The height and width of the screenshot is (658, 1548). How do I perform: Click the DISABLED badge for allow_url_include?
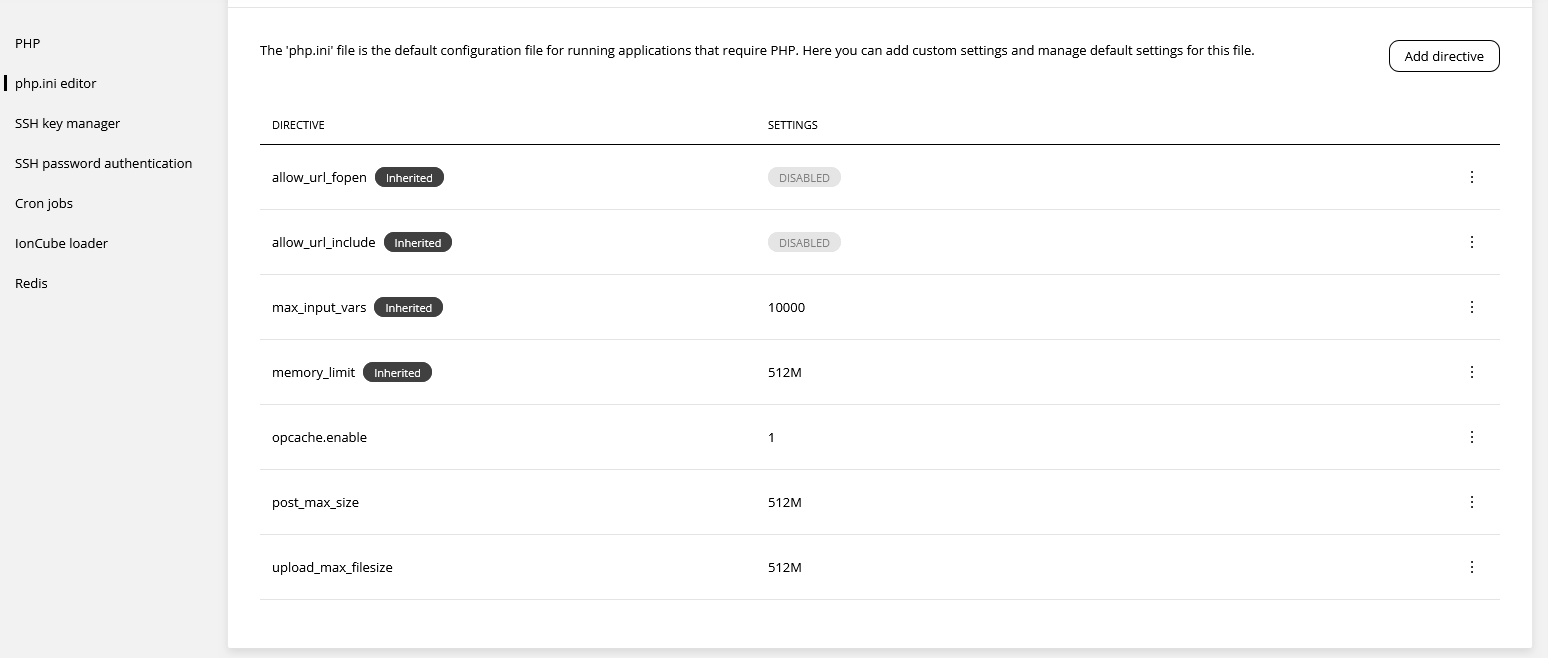(804, 242)
